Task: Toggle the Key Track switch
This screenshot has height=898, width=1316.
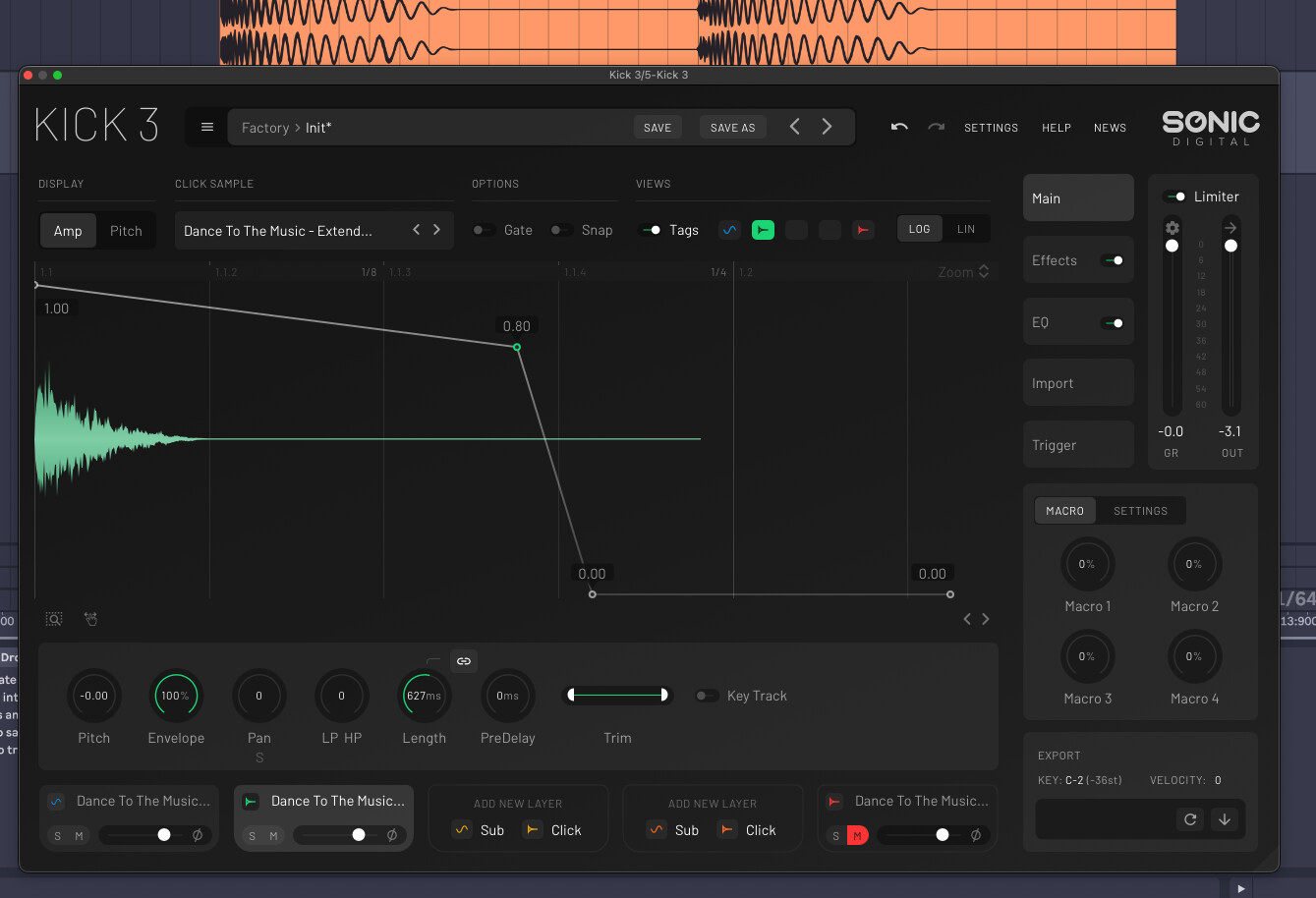Action: point(707,696)
